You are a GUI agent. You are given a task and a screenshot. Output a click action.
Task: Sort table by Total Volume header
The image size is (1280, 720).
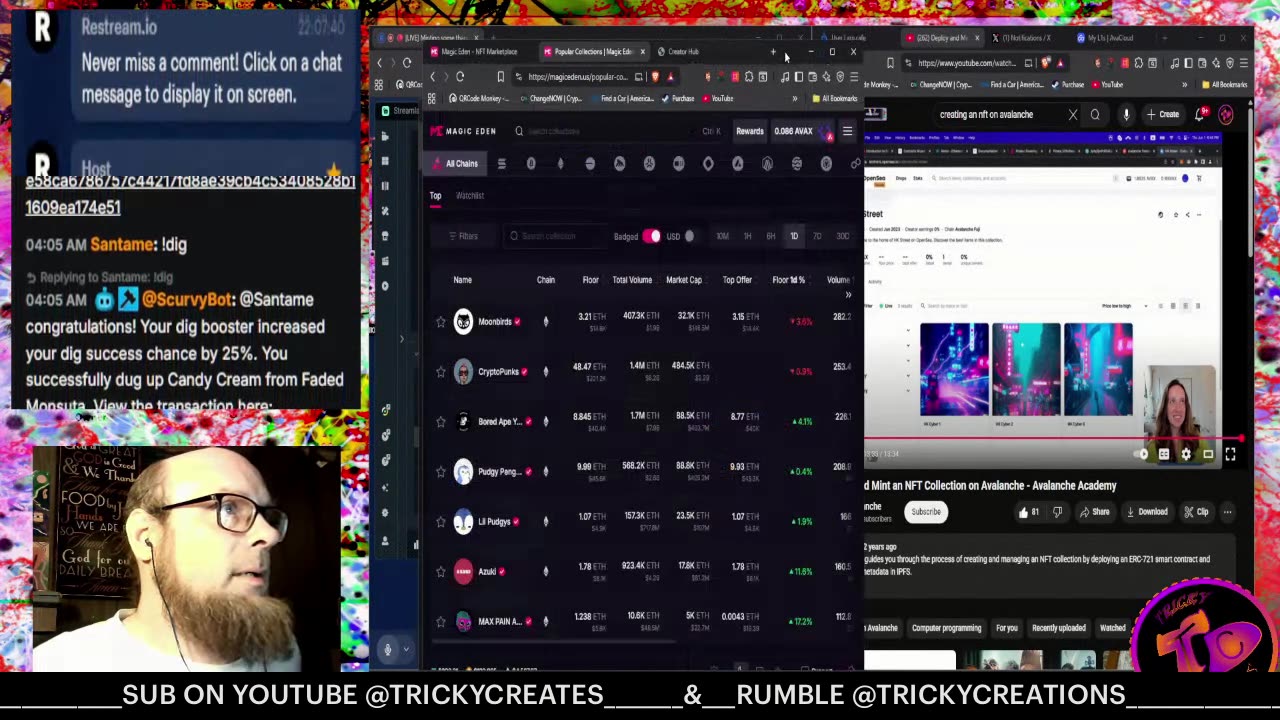632,280
